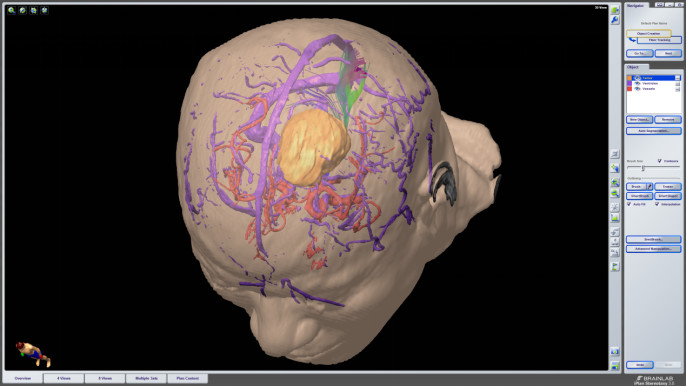The height and width of the screenshot is (387, 687).
Task: Select the histogram windowing icon
Action: pos(615,217)
